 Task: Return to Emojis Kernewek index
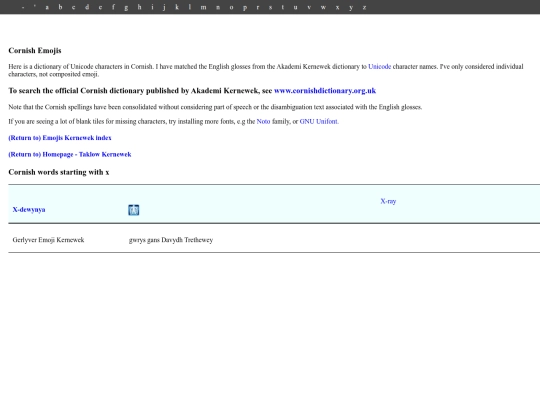point(60,138)
